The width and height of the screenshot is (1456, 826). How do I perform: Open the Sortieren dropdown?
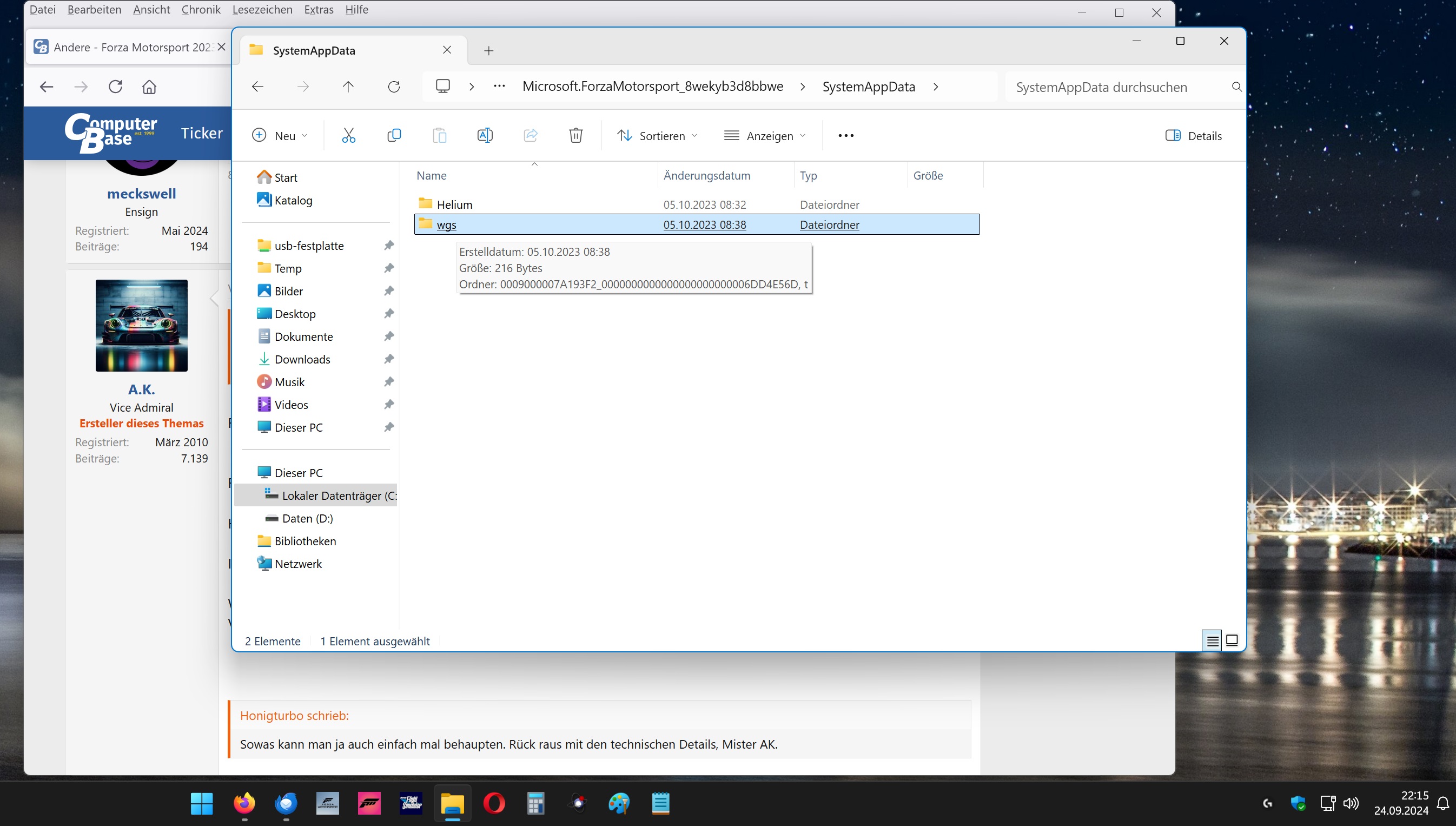[x=657, y=136]
